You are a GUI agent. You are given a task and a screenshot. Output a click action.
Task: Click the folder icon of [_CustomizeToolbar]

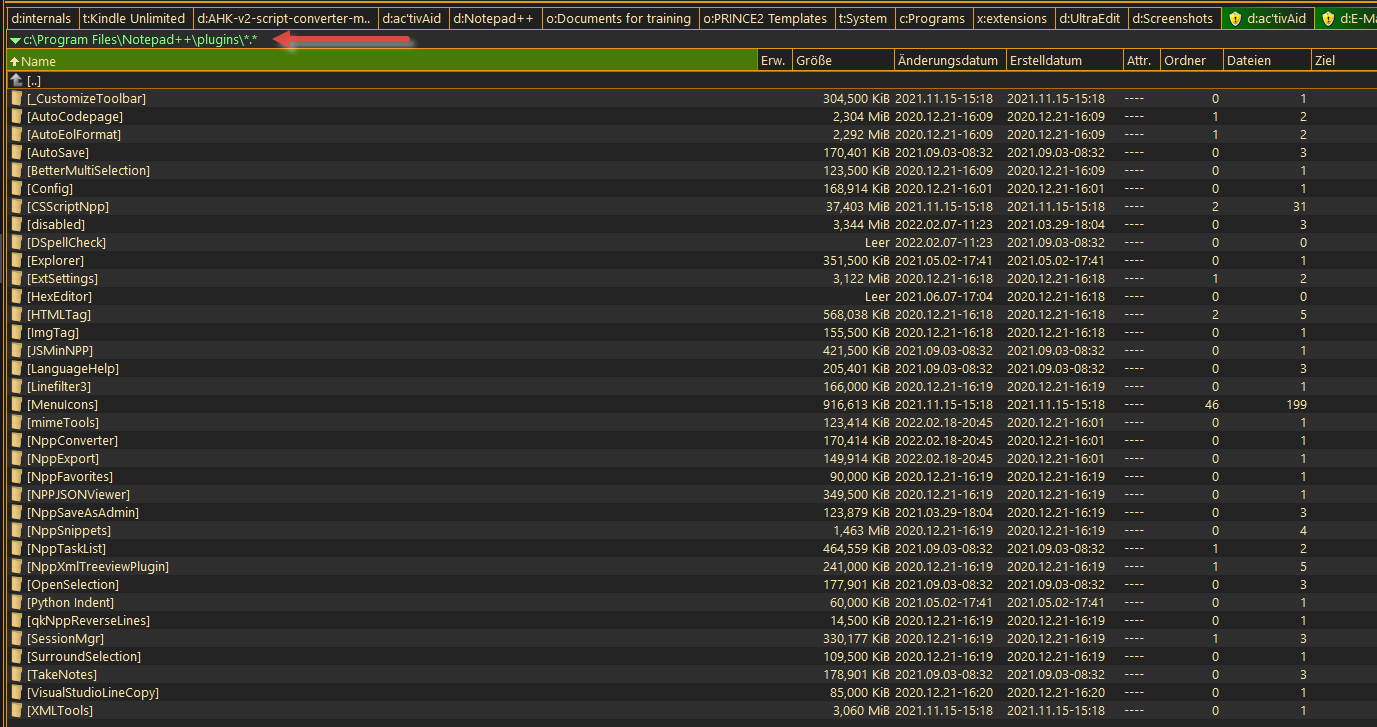pos(16,99)
